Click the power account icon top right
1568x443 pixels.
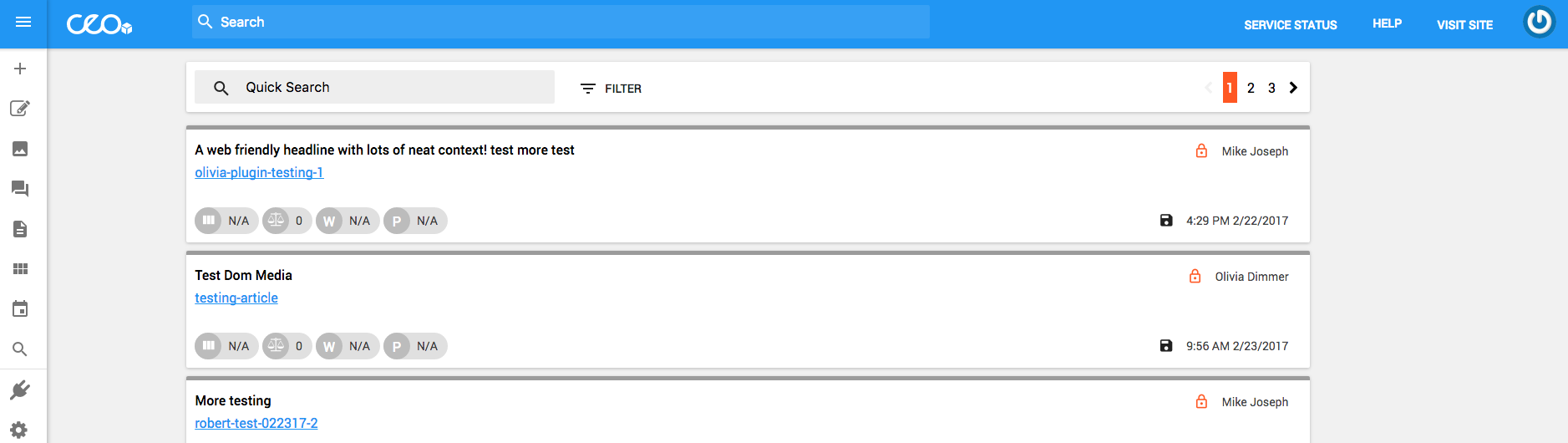pos(1539,23)
